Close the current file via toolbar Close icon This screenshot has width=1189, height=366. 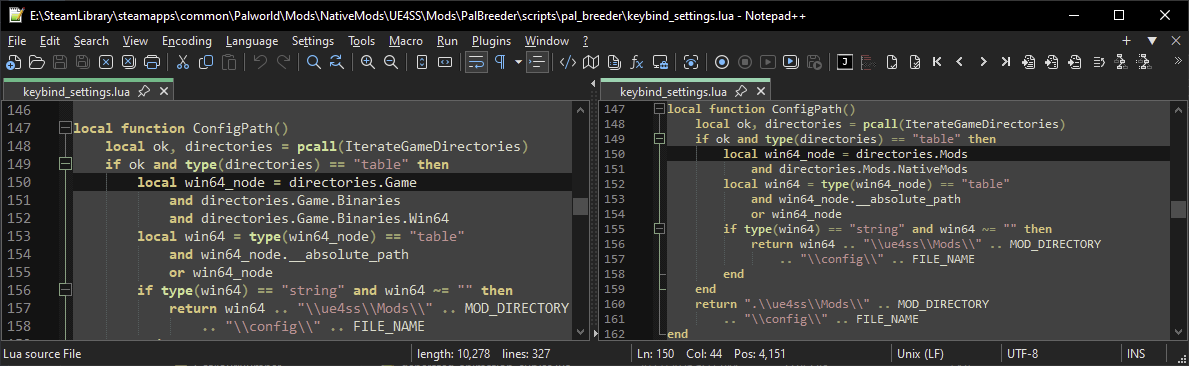[x=106, y=62]
